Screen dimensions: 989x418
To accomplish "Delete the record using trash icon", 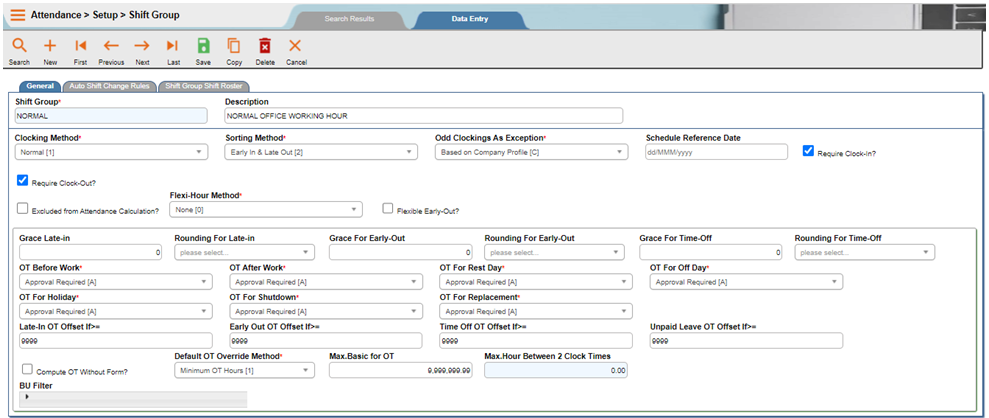I will 265,46.
